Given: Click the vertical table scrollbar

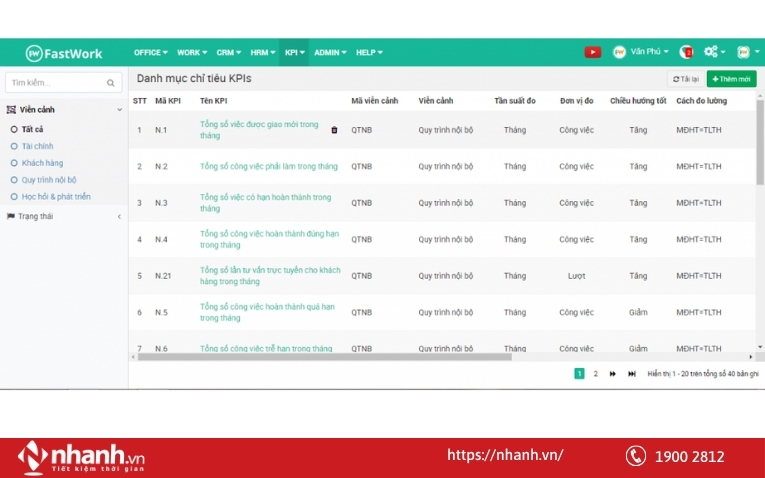Looking at the screenshot, I should click(x=760, y=142).
